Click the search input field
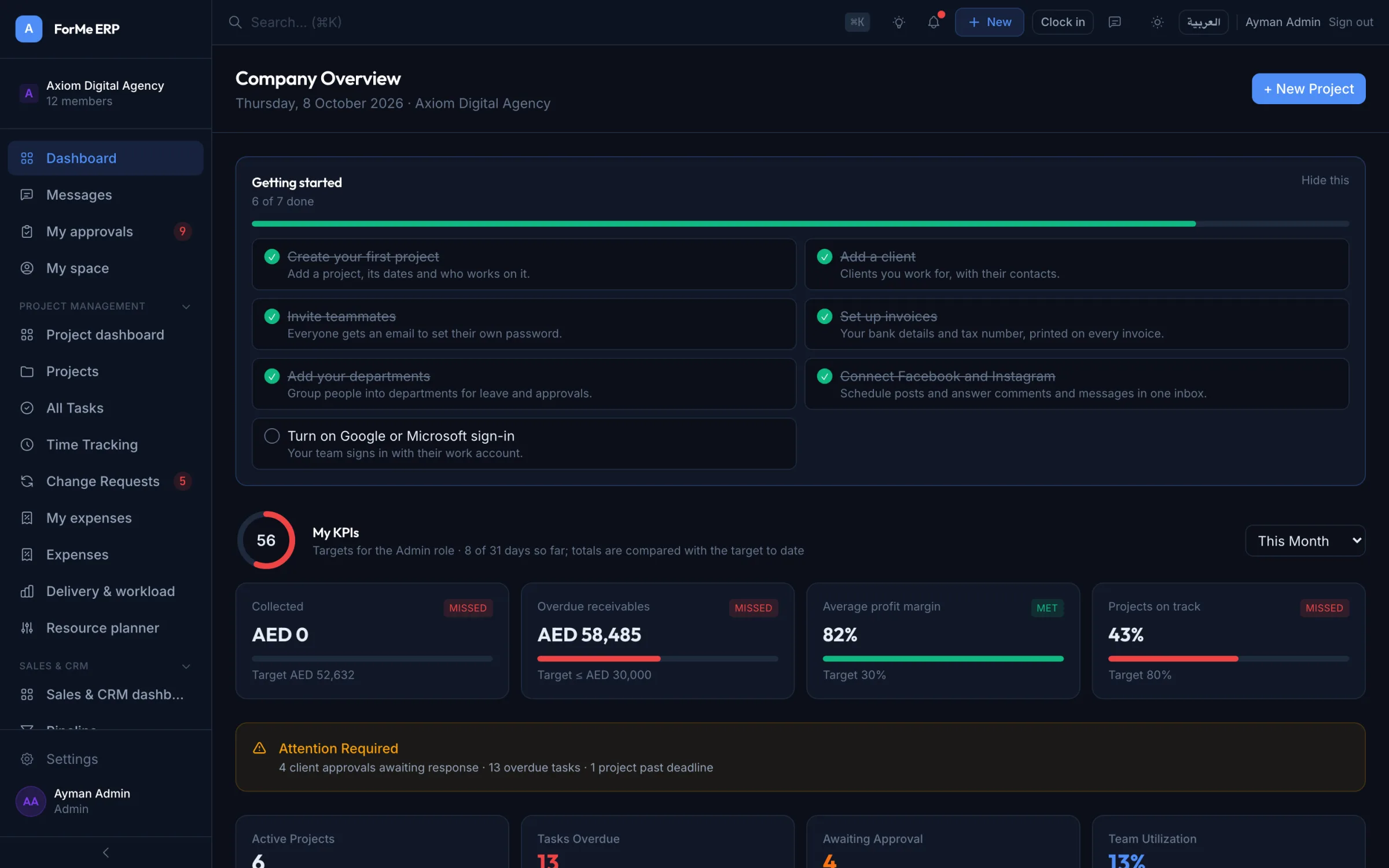 (x=532, y=22)
